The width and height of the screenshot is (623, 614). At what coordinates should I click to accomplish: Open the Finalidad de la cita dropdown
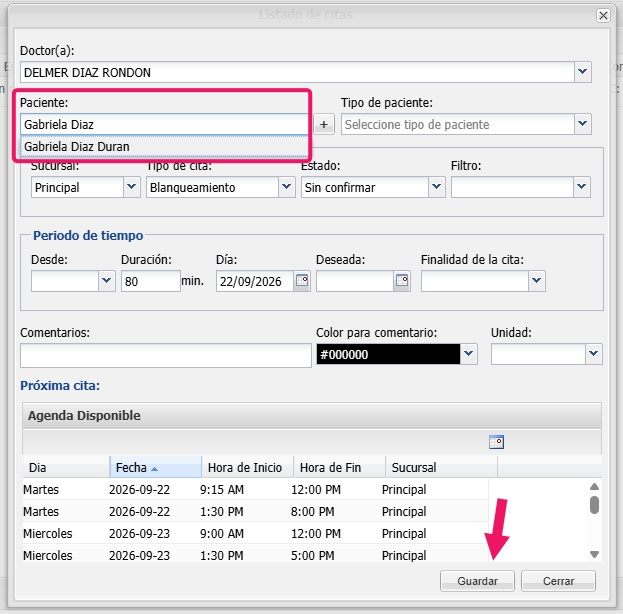point(536,281)
